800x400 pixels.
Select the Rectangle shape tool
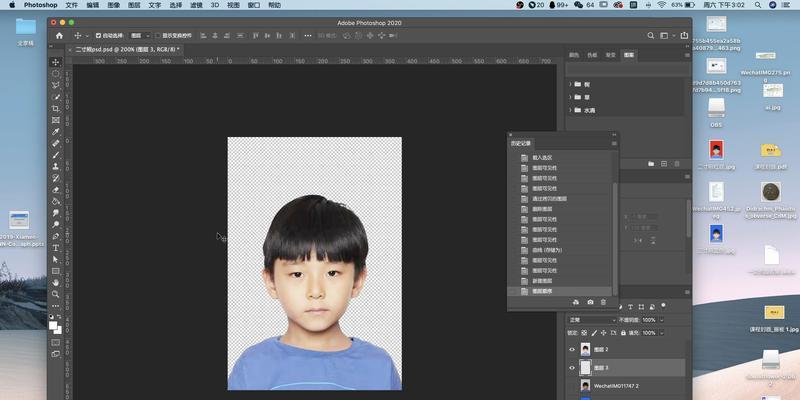tap(56, 271)
